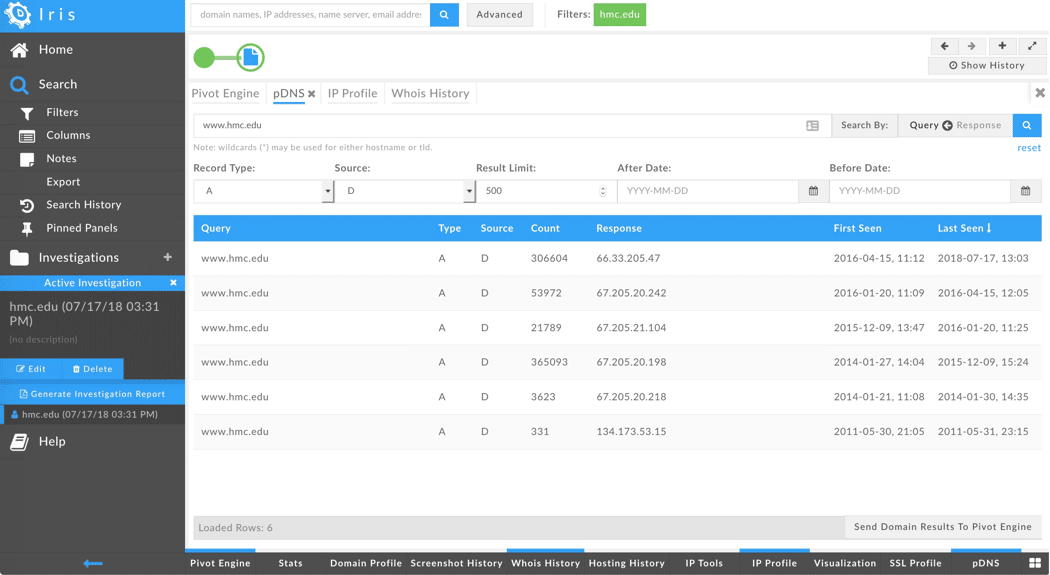Click the list icon in query field

pos(812,126)
